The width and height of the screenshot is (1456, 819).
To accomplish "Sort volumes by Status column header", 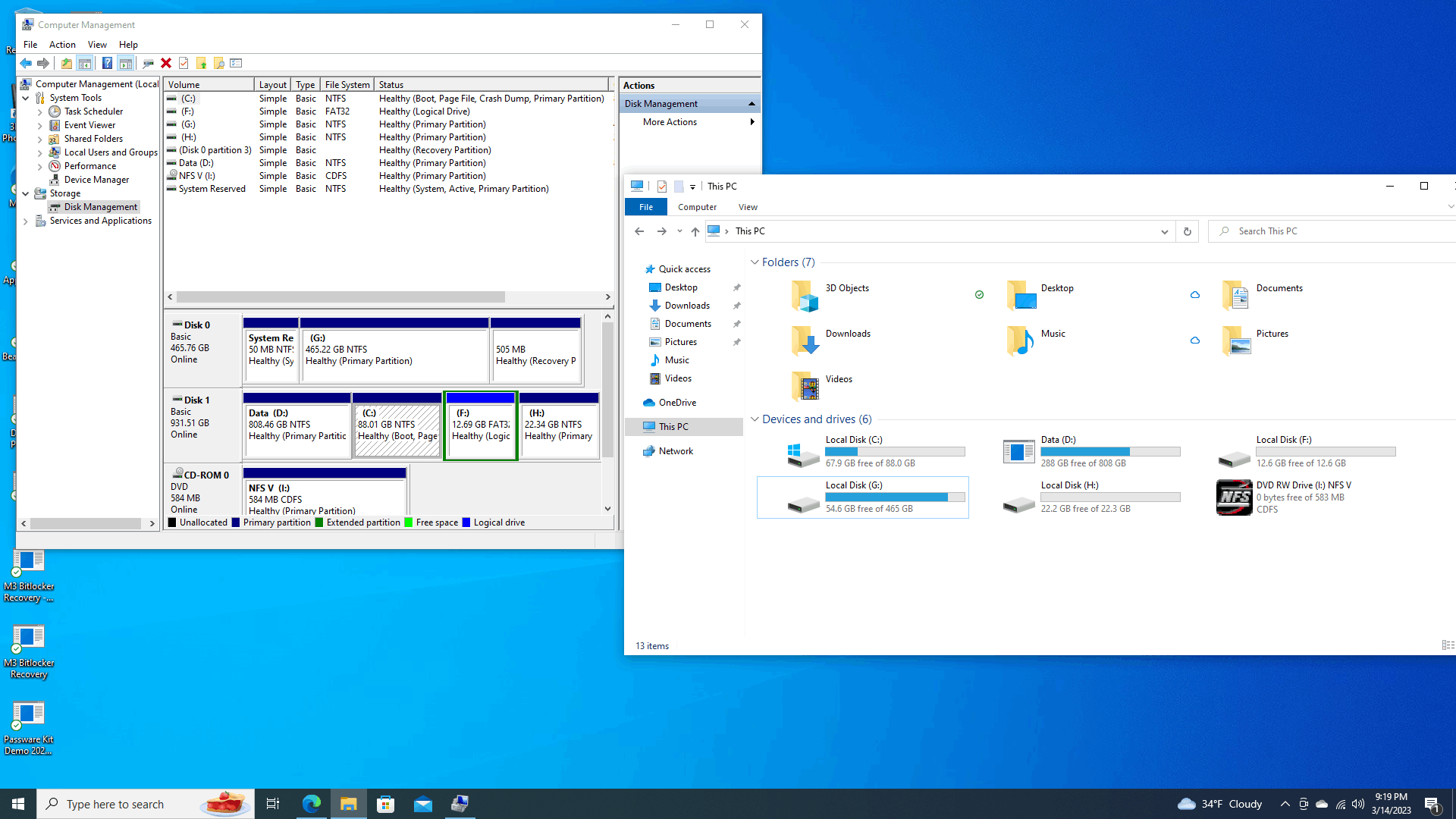I will click(x=491, y=85).
